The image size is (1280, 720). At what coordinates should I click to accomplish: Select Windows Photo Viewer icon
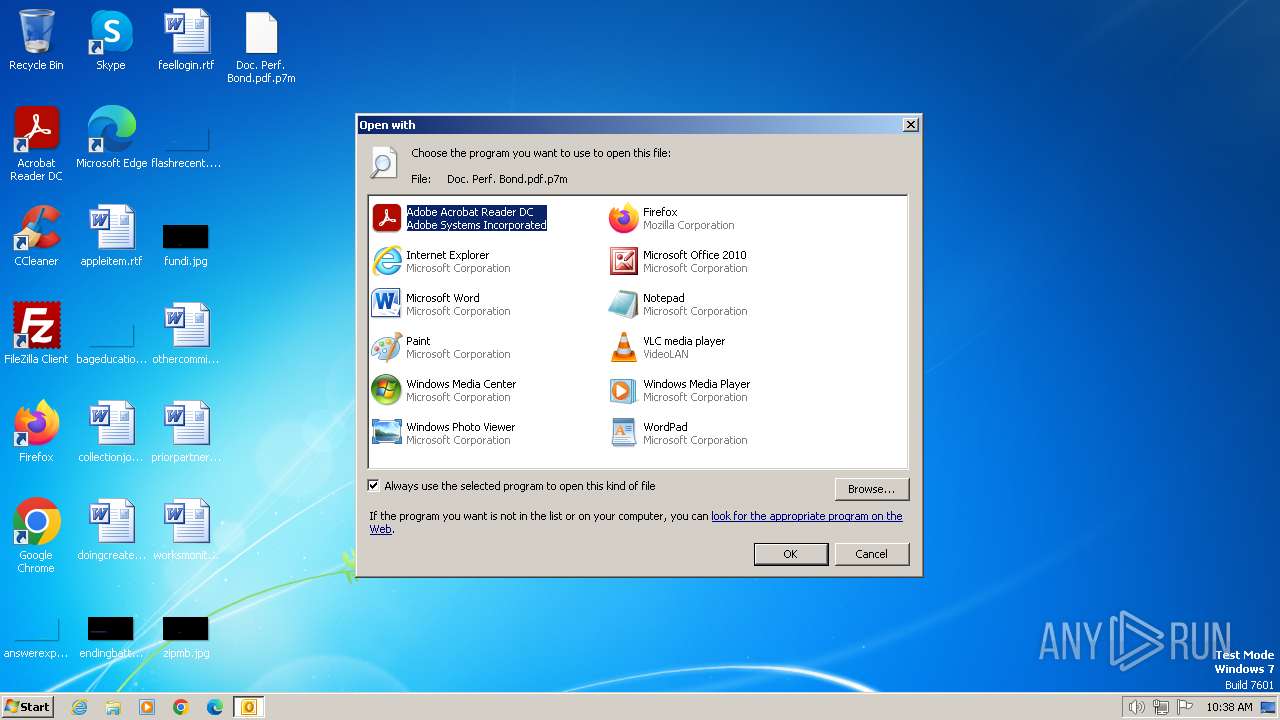point(387,433)
